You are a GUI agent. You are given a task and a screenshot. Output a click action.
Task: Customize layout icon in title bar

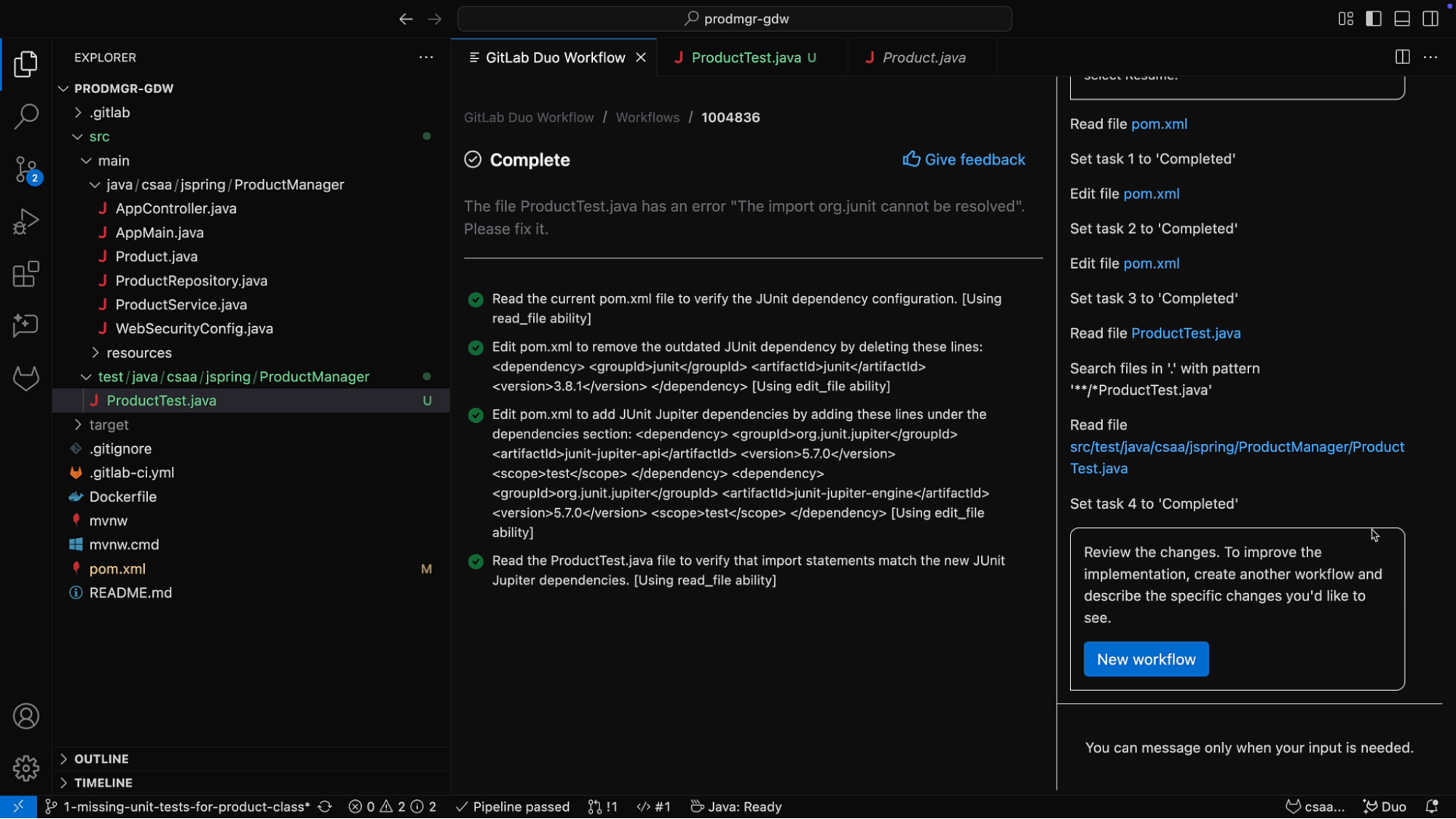[x=1346, y=19]
